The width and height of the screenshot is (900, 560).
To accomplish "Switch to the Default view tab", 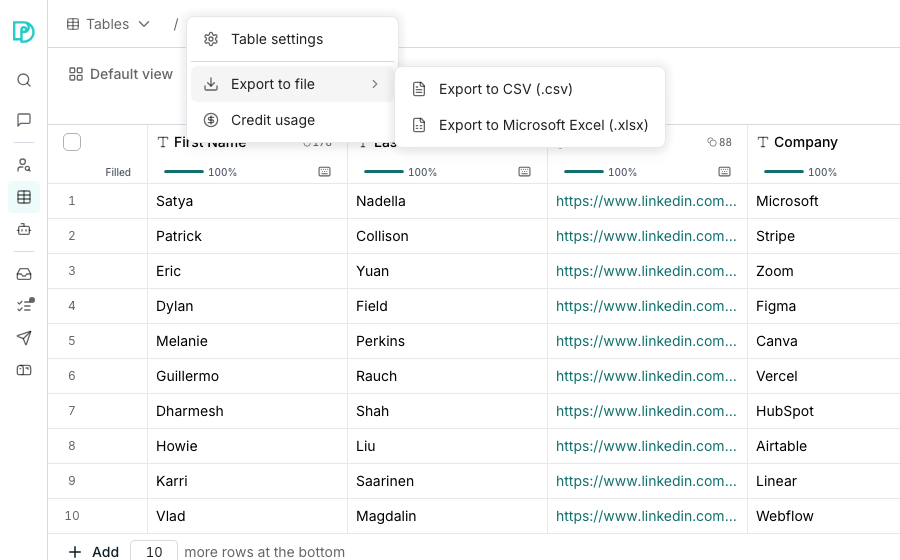I will tap(121, 74).
